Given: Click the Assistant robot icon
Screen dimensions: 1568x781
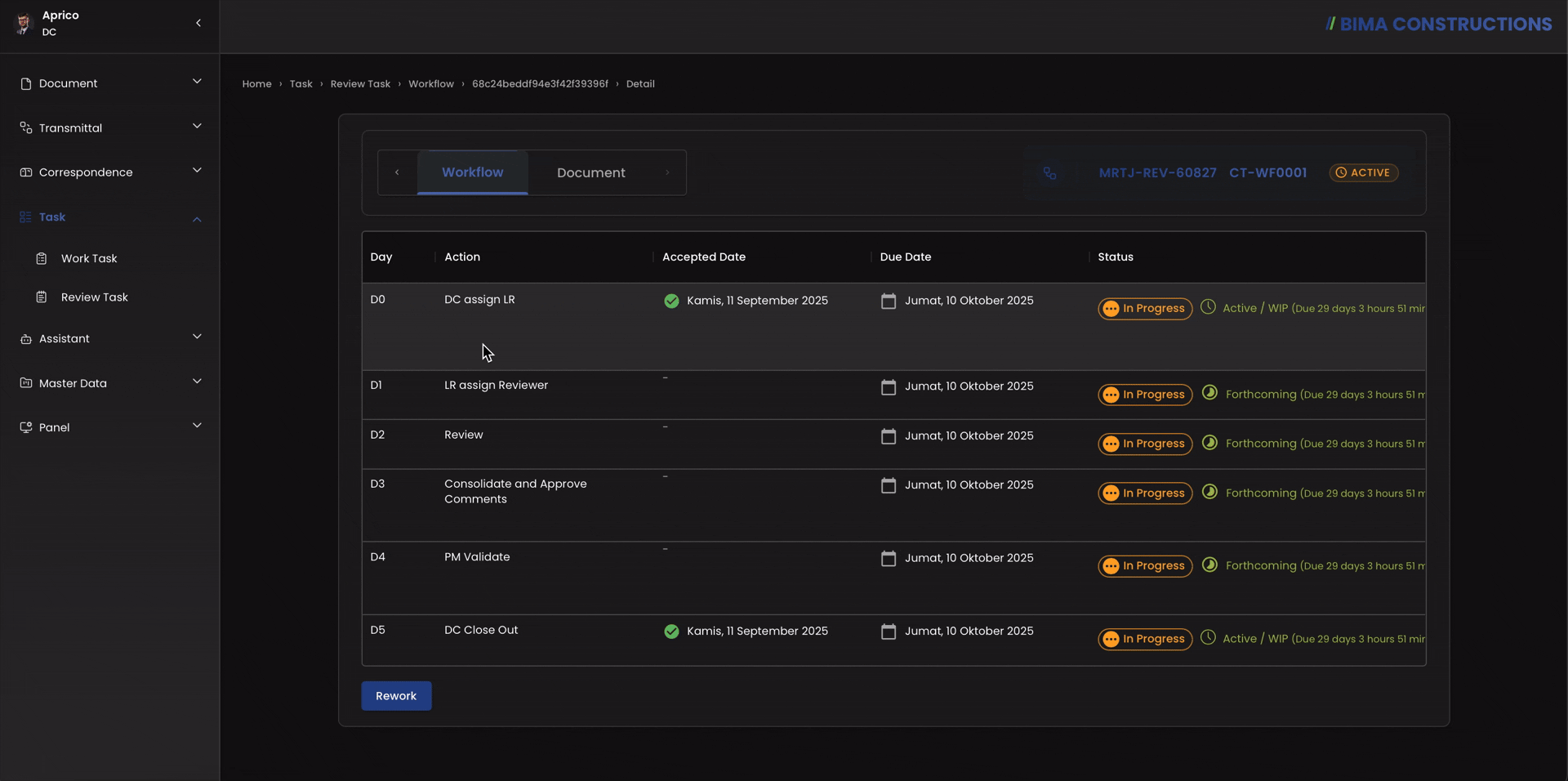Looking at the screenshot, I should pyautogui.click(x=25, y=339).
